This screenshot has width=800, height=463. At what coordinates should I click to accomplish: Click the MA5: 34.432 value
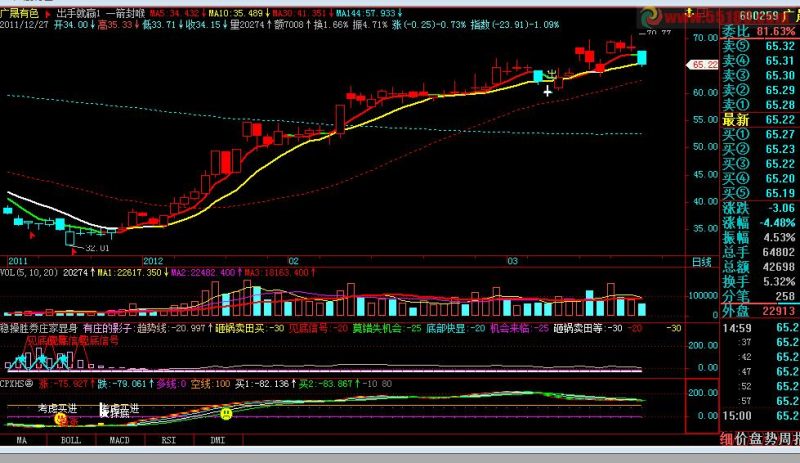(177, 13)
